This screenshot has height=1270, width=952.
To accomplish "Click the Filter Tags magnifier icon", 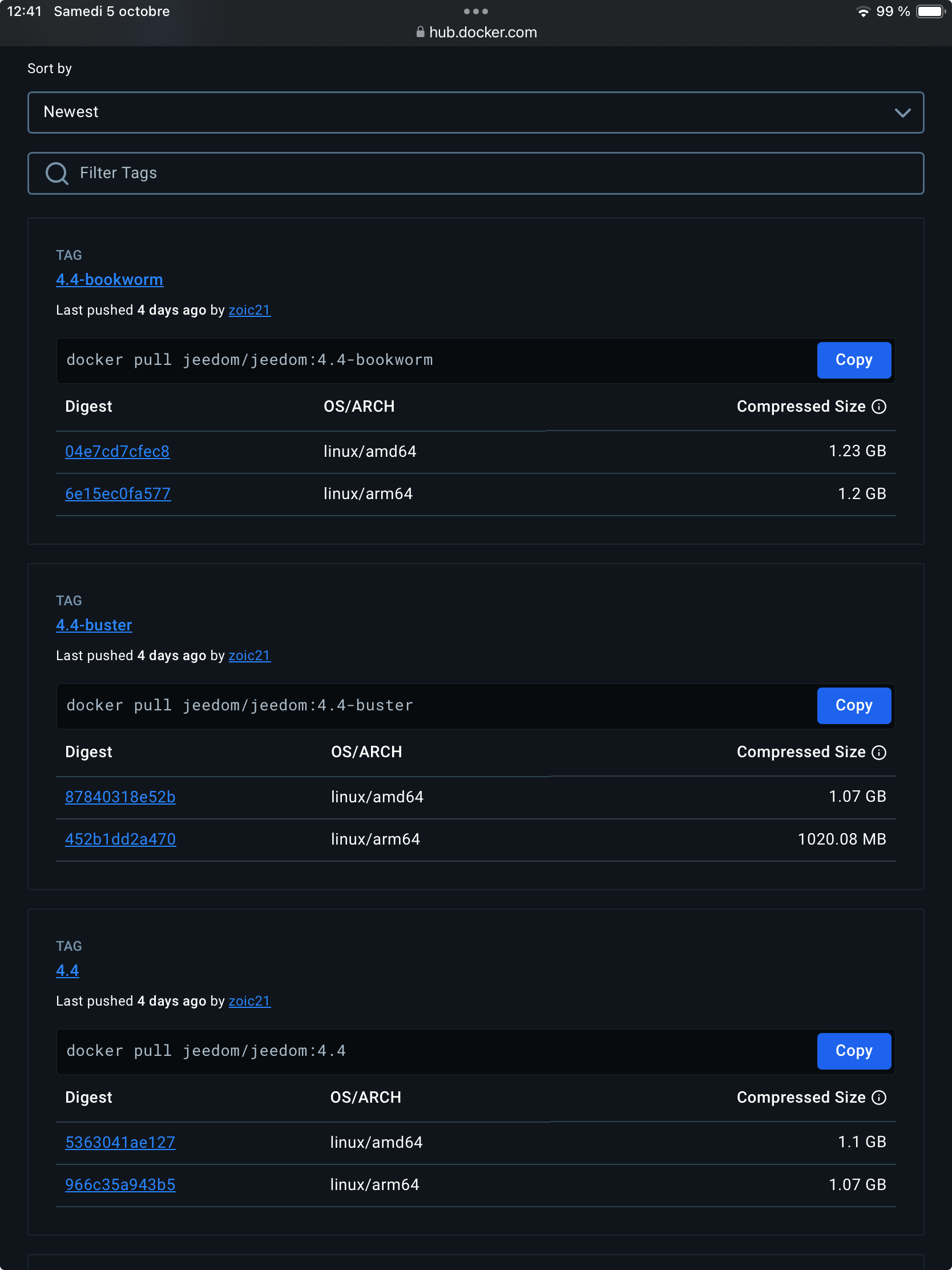I will 57,173.
